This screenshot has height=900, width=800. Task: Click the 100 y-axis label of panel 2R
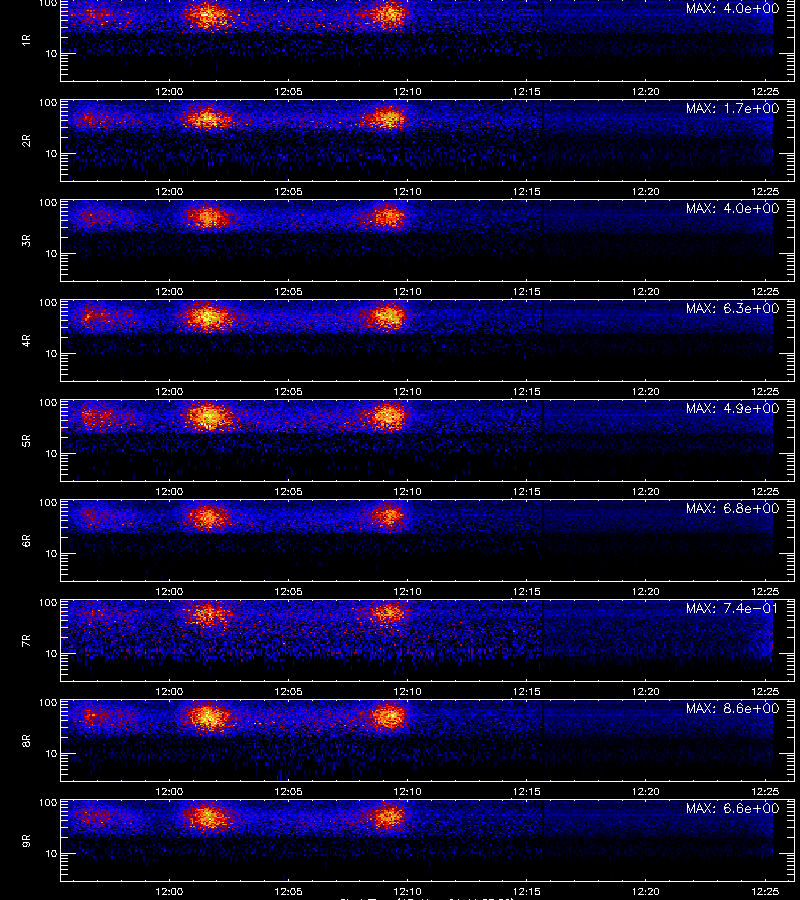tap(48, 103)
